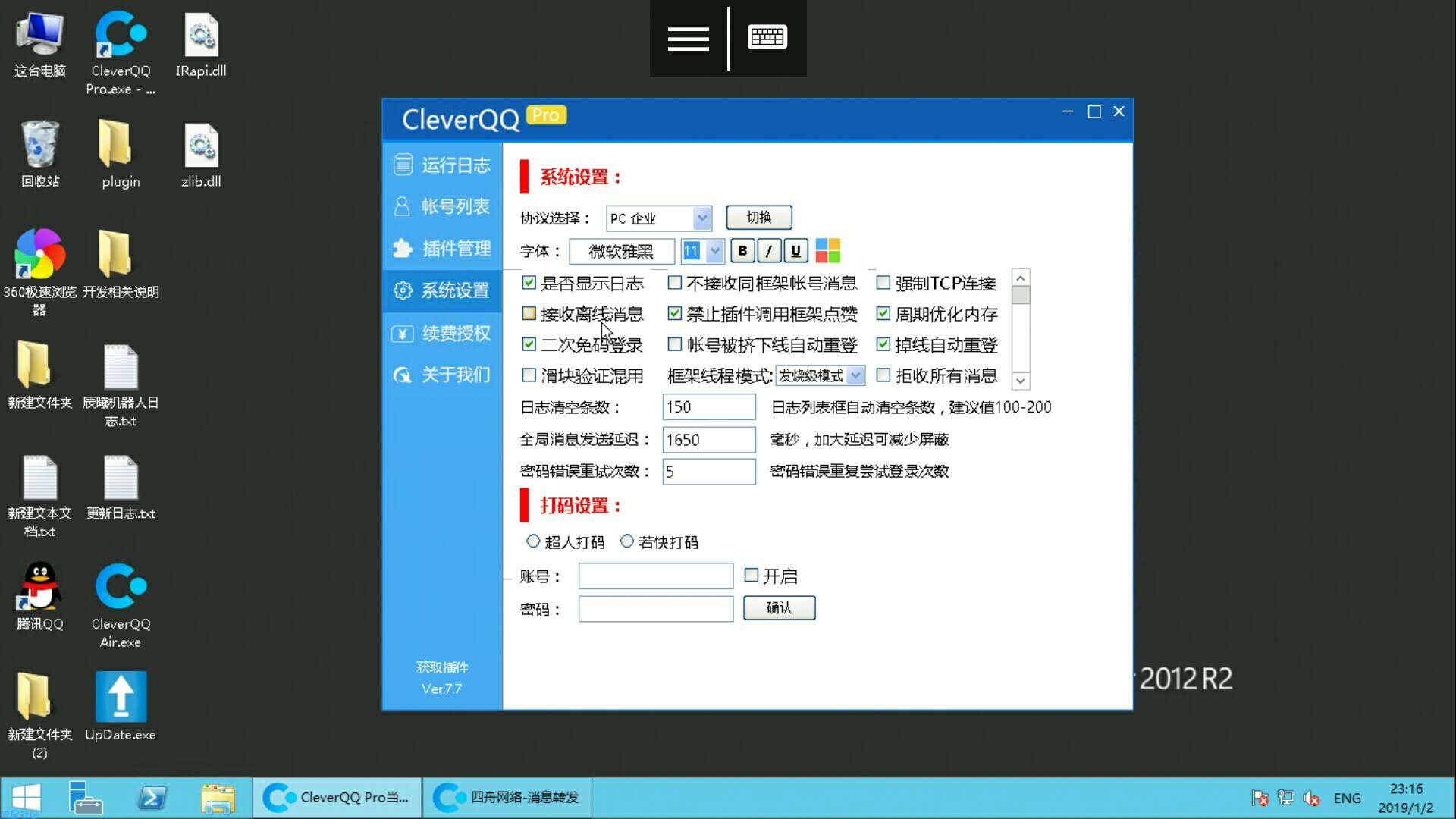Select the 新建文本文档.txt file icon
Image resolution: width=1456 pixels, height=819 pixels.
coord(40,497)
